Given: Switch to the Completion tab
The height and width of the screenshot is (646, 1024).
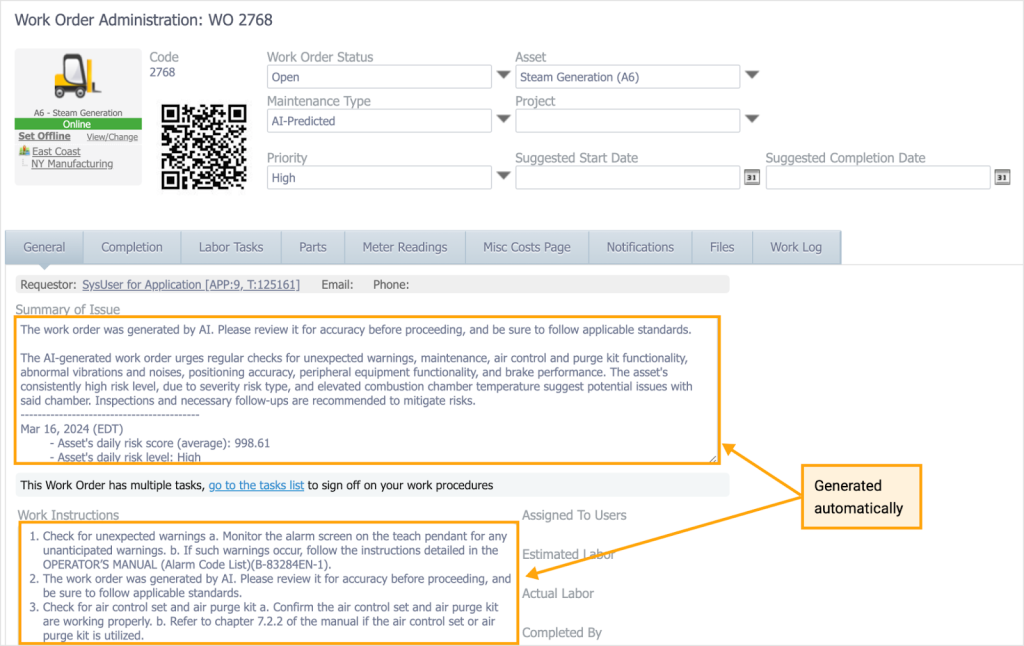Looking at the screenshot, I should coord(132,247).
